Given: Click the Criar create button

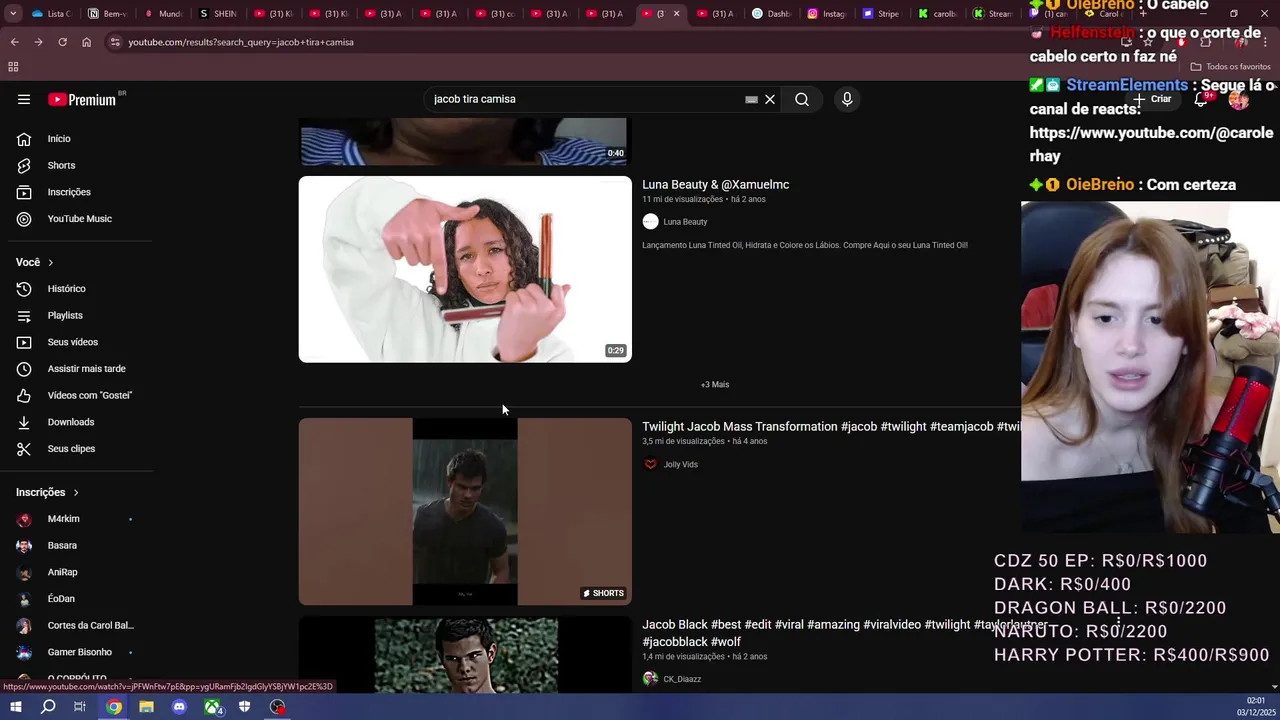Looking at the screenshot, I should tap(1152, 99).
